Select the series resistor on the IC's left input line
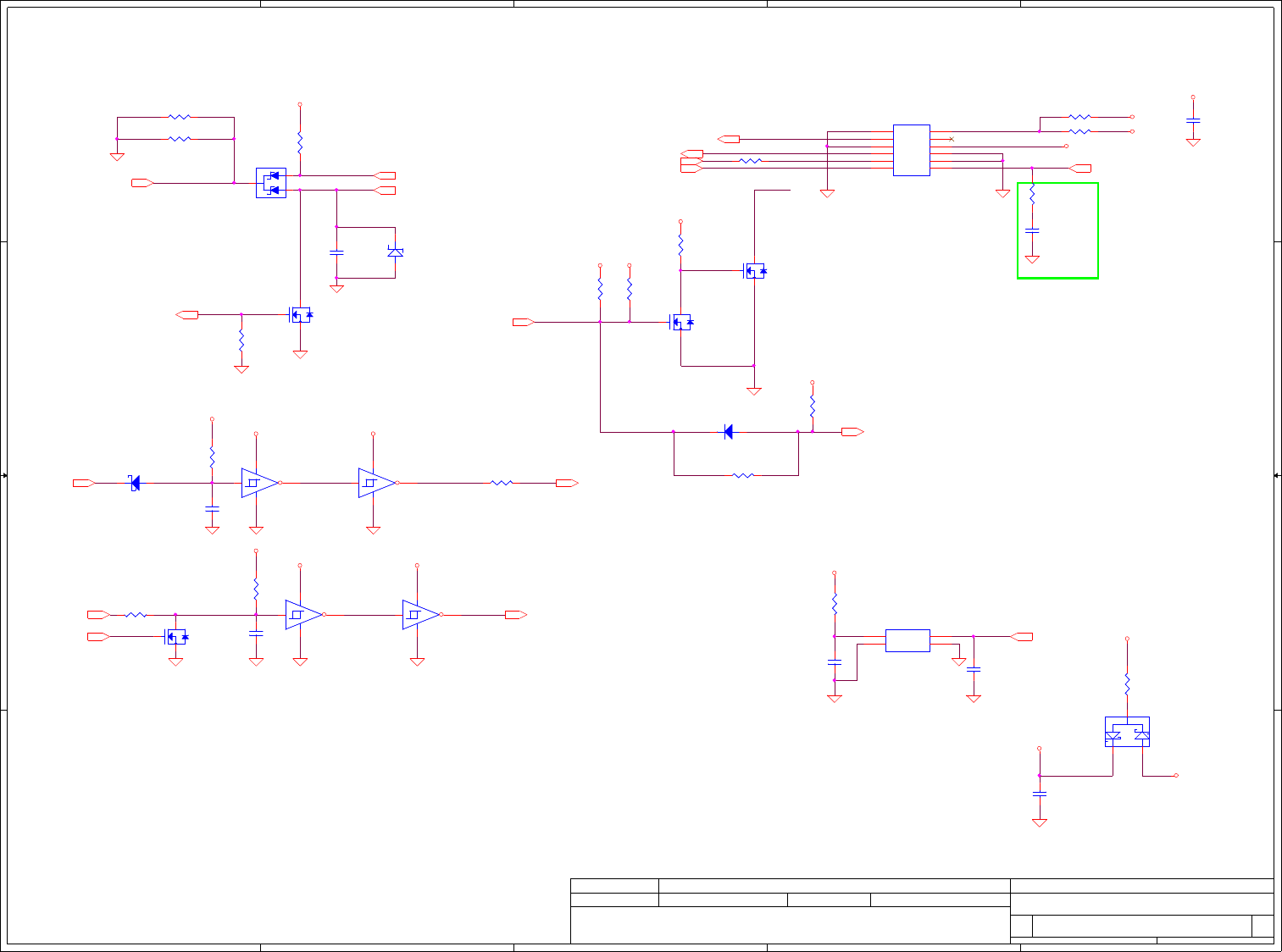 [x=751, y=160]
